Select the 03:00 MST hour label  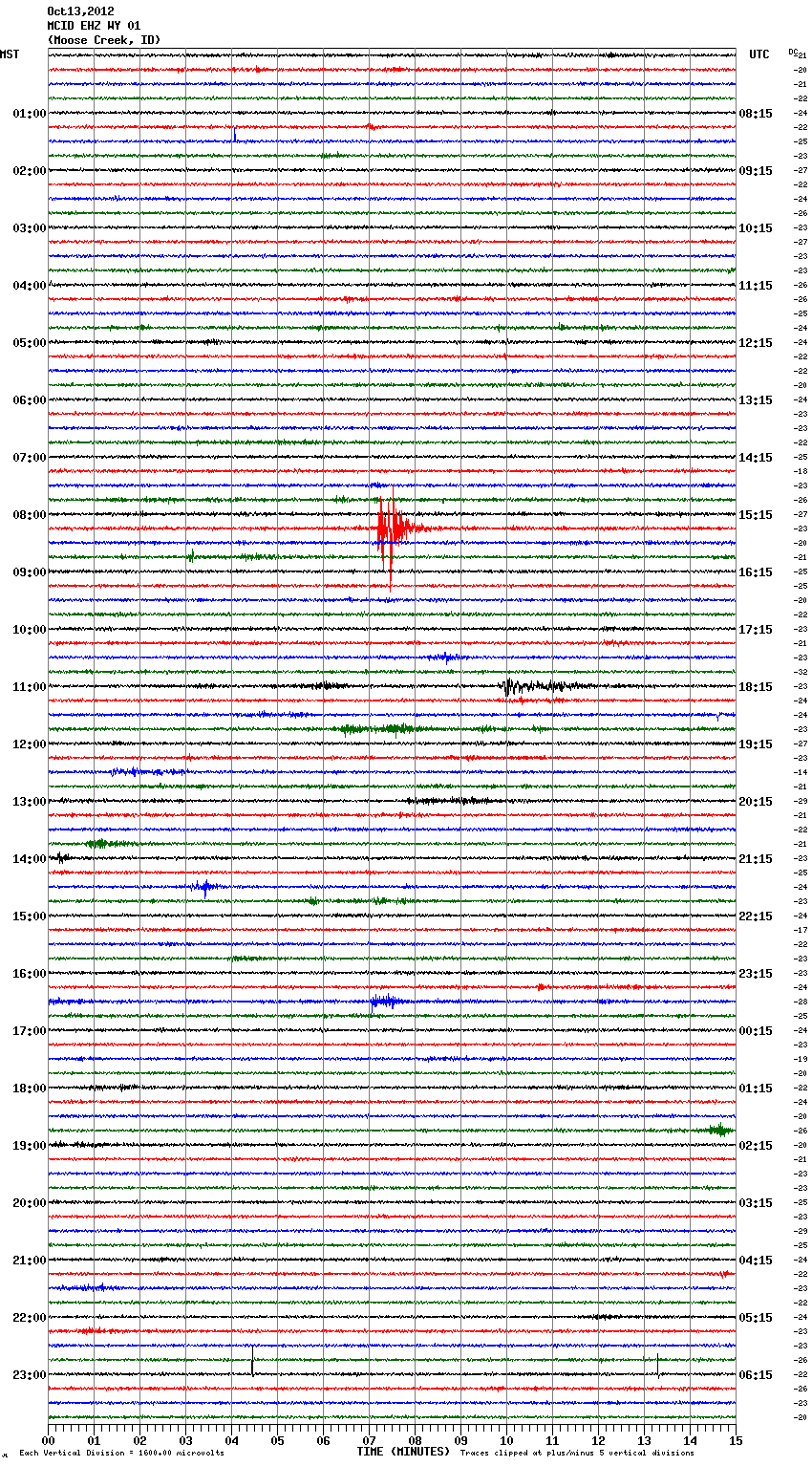click(29, 228)
